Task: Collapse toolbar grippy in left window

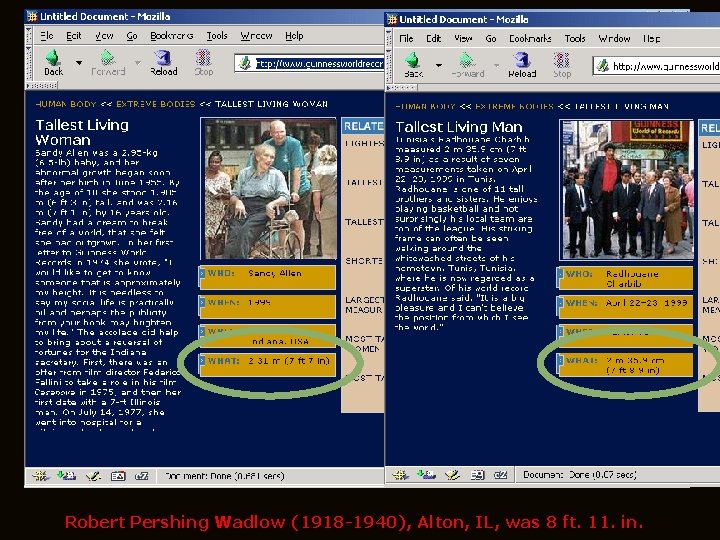Action: click(x=28, y=63)
